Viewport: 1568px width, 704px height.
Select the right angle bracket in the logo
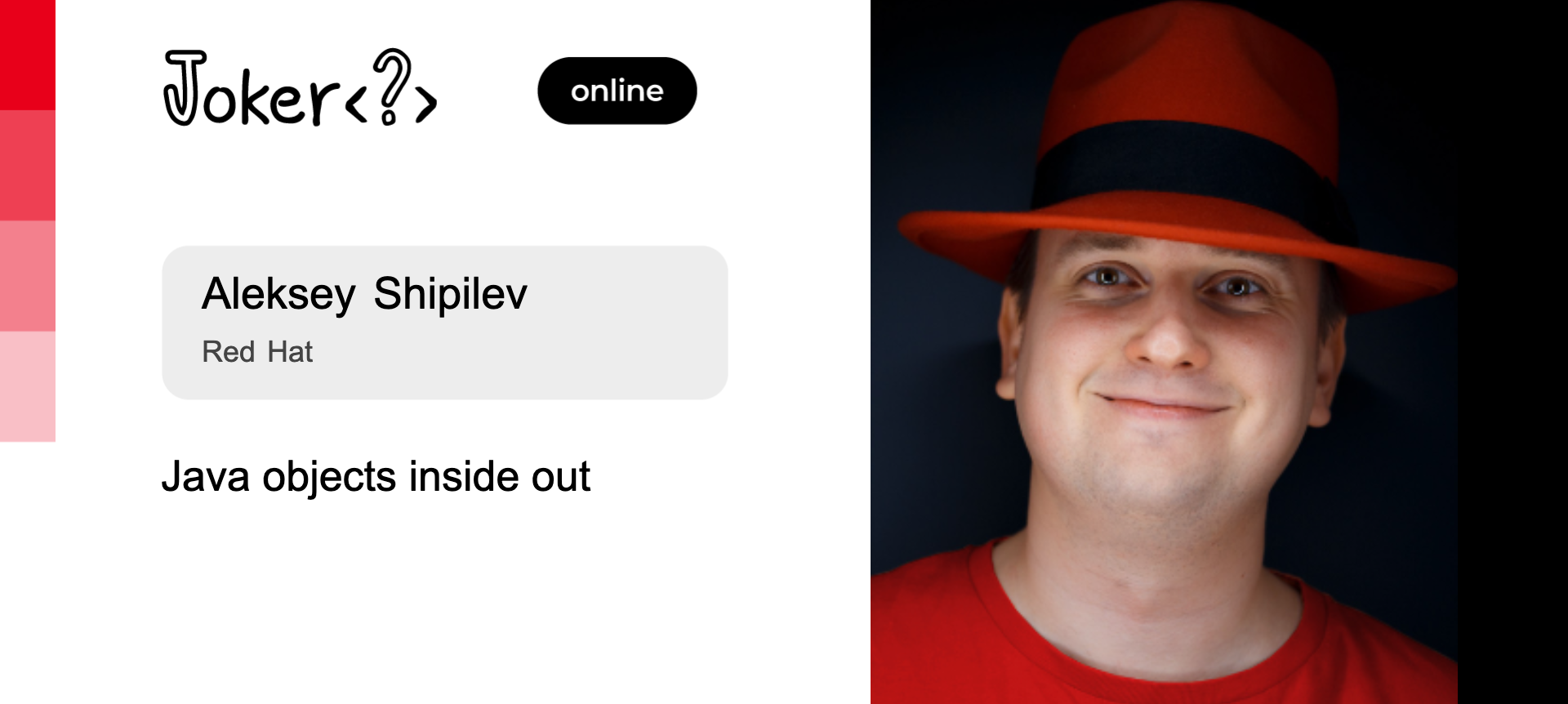tap(426, 104)
